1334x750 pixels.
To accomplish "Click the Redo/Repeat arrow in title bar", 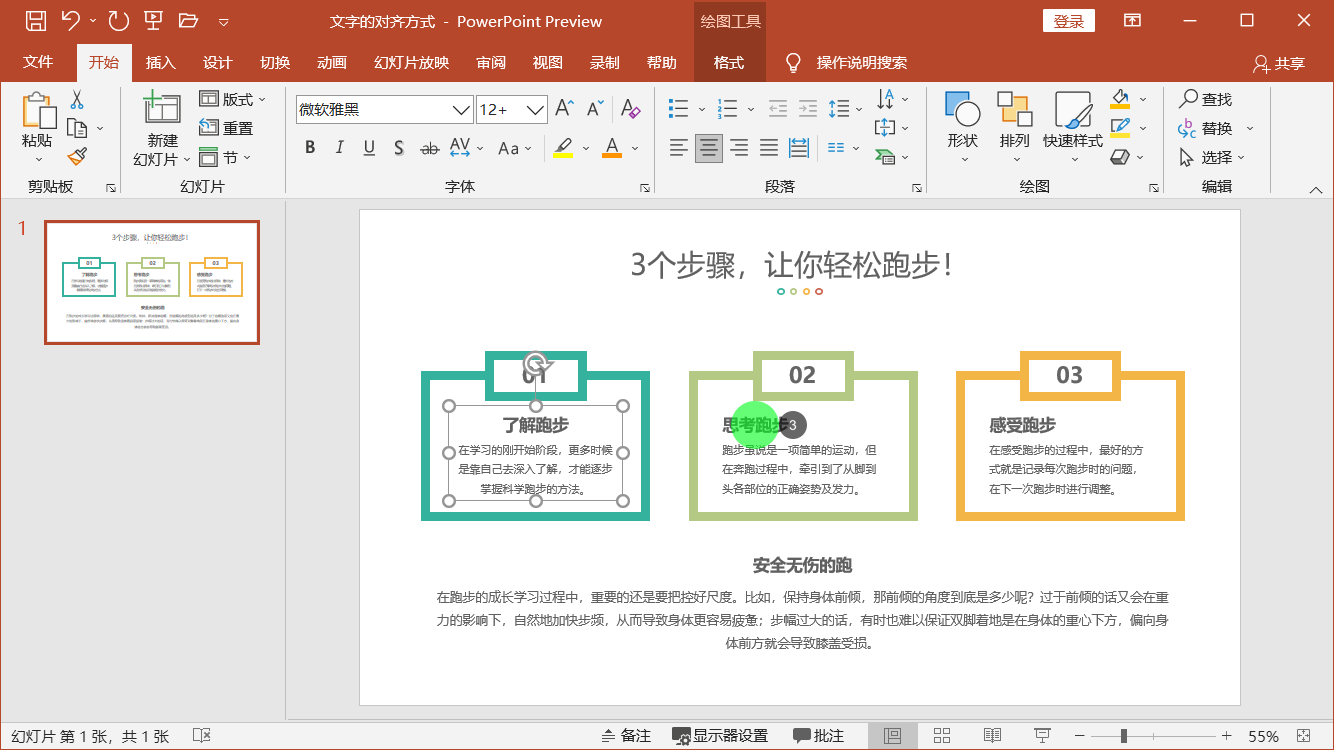I will pyautogui.click(x=119, y=21).
